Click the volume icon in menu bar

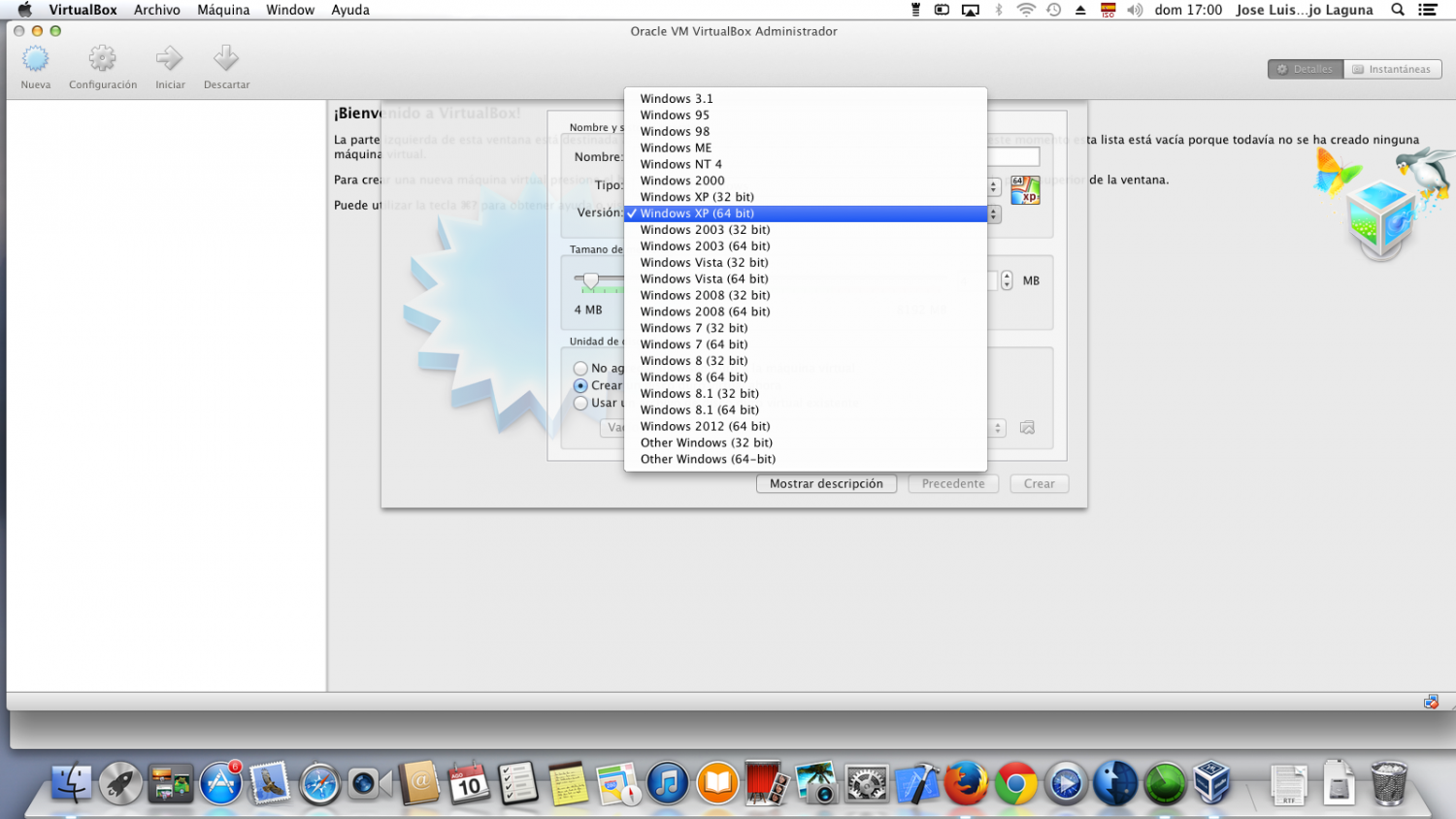click(x=1135, y=10)
